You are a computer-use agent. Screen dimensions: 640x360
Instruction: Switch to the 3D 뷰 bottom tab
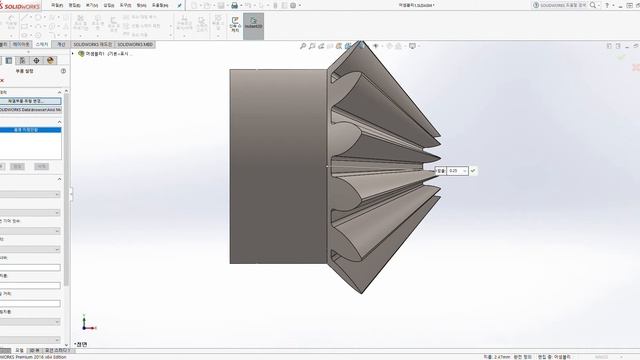[35, 351]
